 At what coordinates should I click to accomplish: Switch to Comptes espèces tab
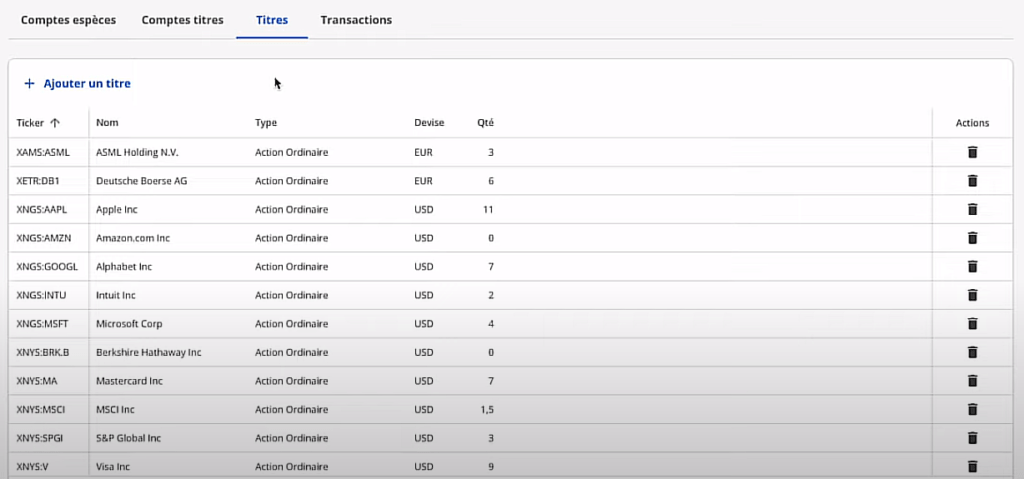[69, 20]
